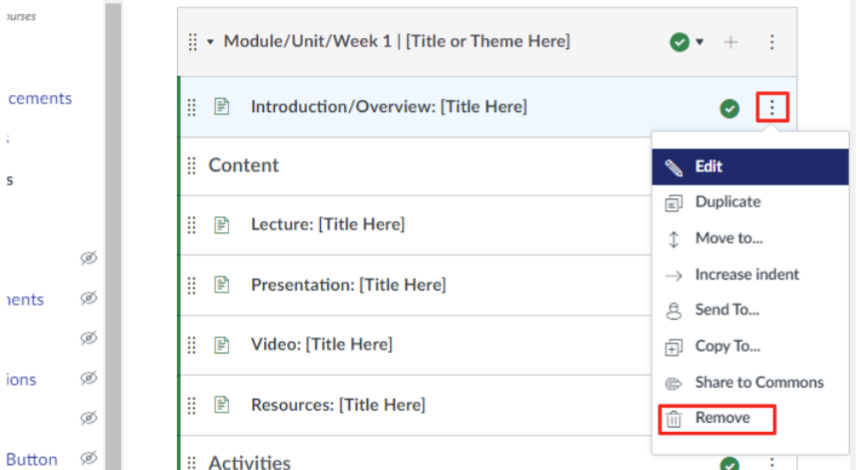Viewport: 860px width, 470px height.
Task: Click page icon beside Lecture item
Action: [222, 225]
